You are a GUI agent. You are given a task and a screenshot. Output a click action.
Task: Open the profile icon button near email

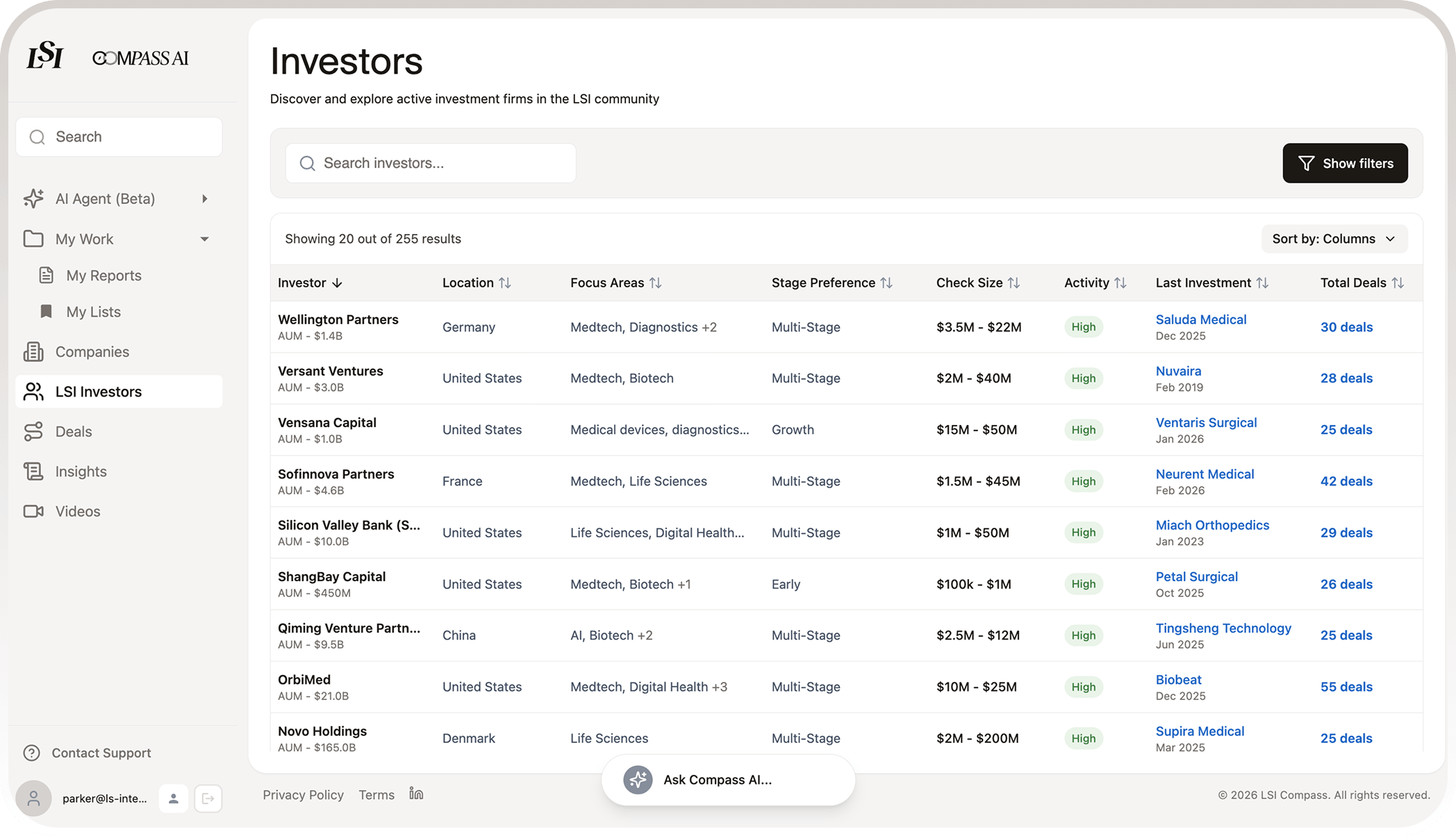tap(174, 799)
